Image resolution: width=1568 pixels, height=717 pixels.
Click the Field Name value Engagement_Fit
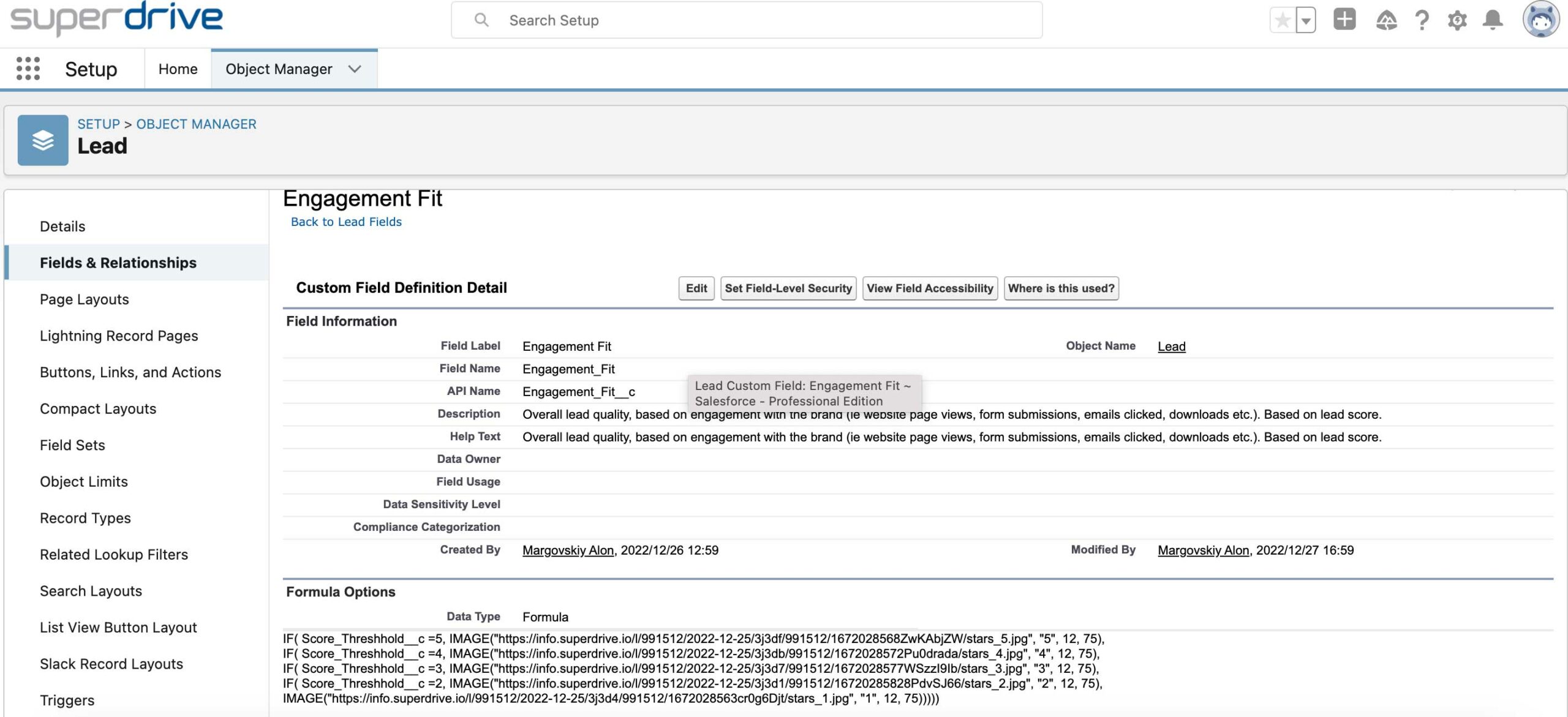pos(568,369)
